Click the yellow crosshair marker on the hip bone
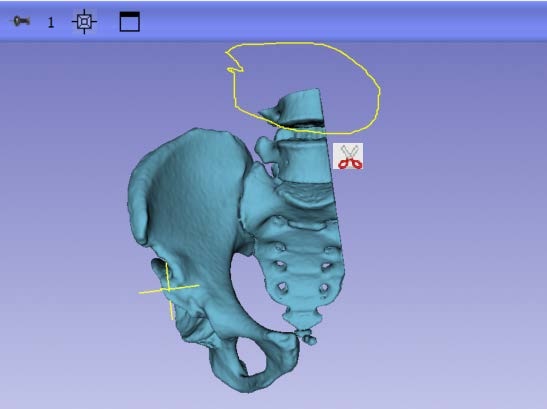 [x=169, y=290]
